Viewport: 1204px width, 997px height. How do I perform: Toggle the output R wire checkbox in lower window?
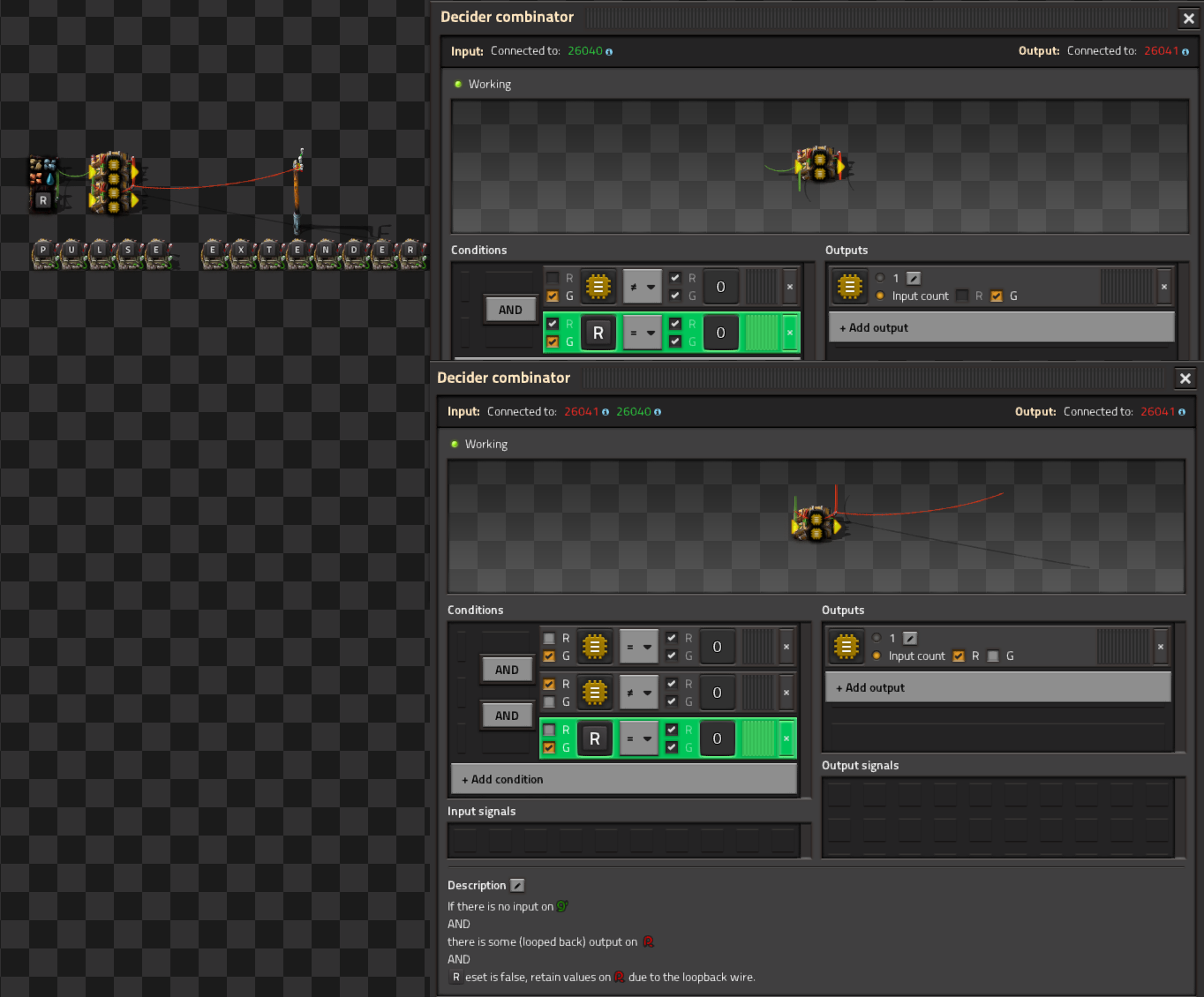[x=959, y=656]
